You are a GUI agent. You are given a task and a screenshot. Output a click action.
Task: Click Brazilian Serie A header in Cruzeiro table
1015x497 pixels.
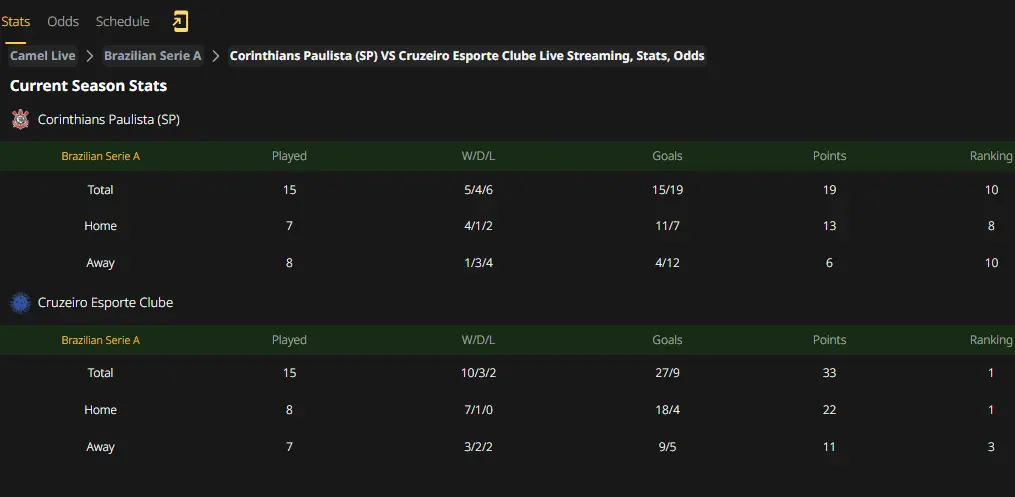pyautogui.click(x=100, y=340)
